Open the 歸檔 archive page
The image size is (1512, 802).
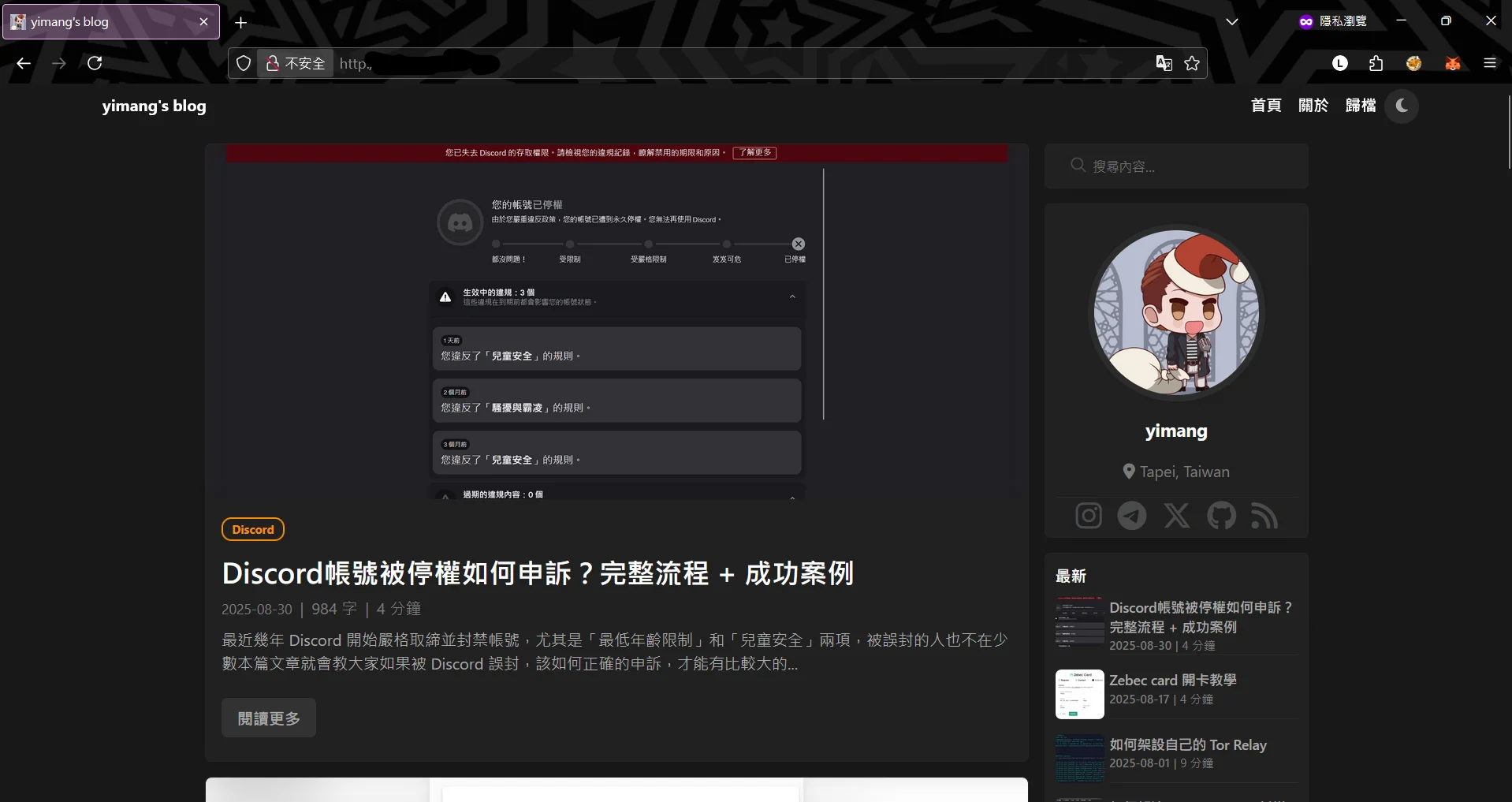tap(1361, 106)
